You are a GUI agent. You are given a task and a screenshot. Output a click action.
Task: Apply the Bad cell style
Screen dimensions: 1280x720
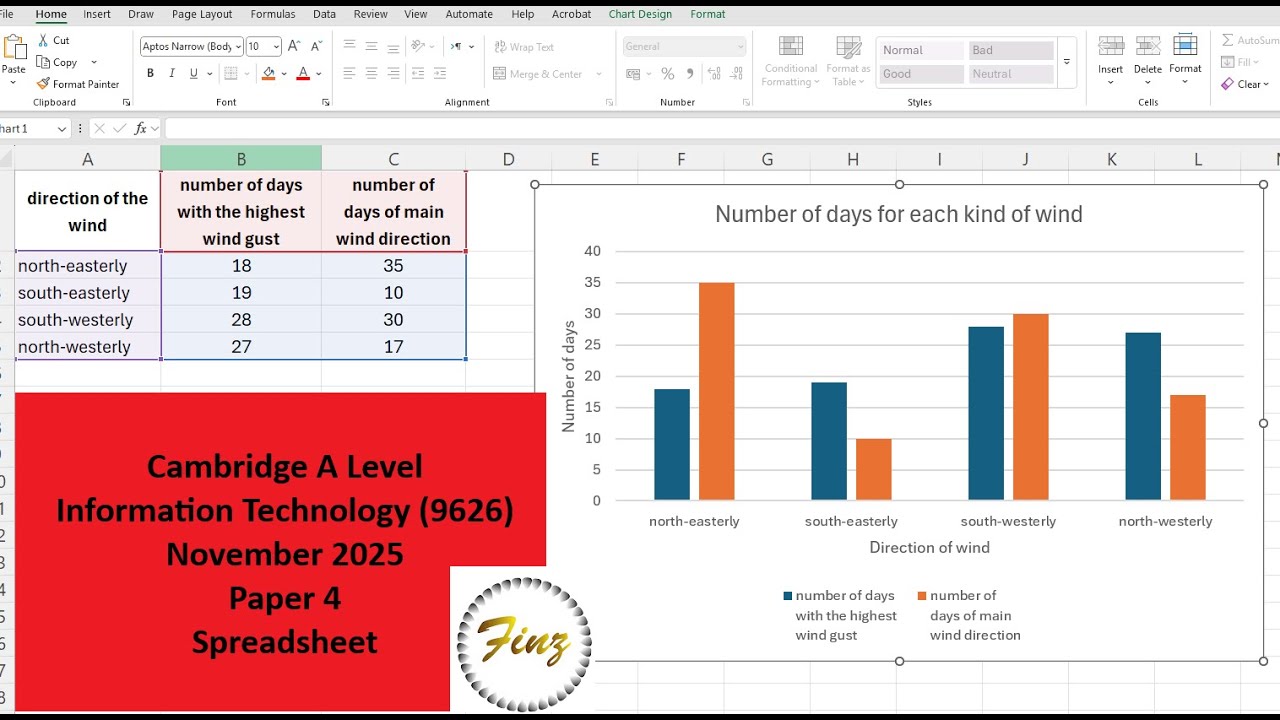pyautogui.click(x=1011, y=50)
